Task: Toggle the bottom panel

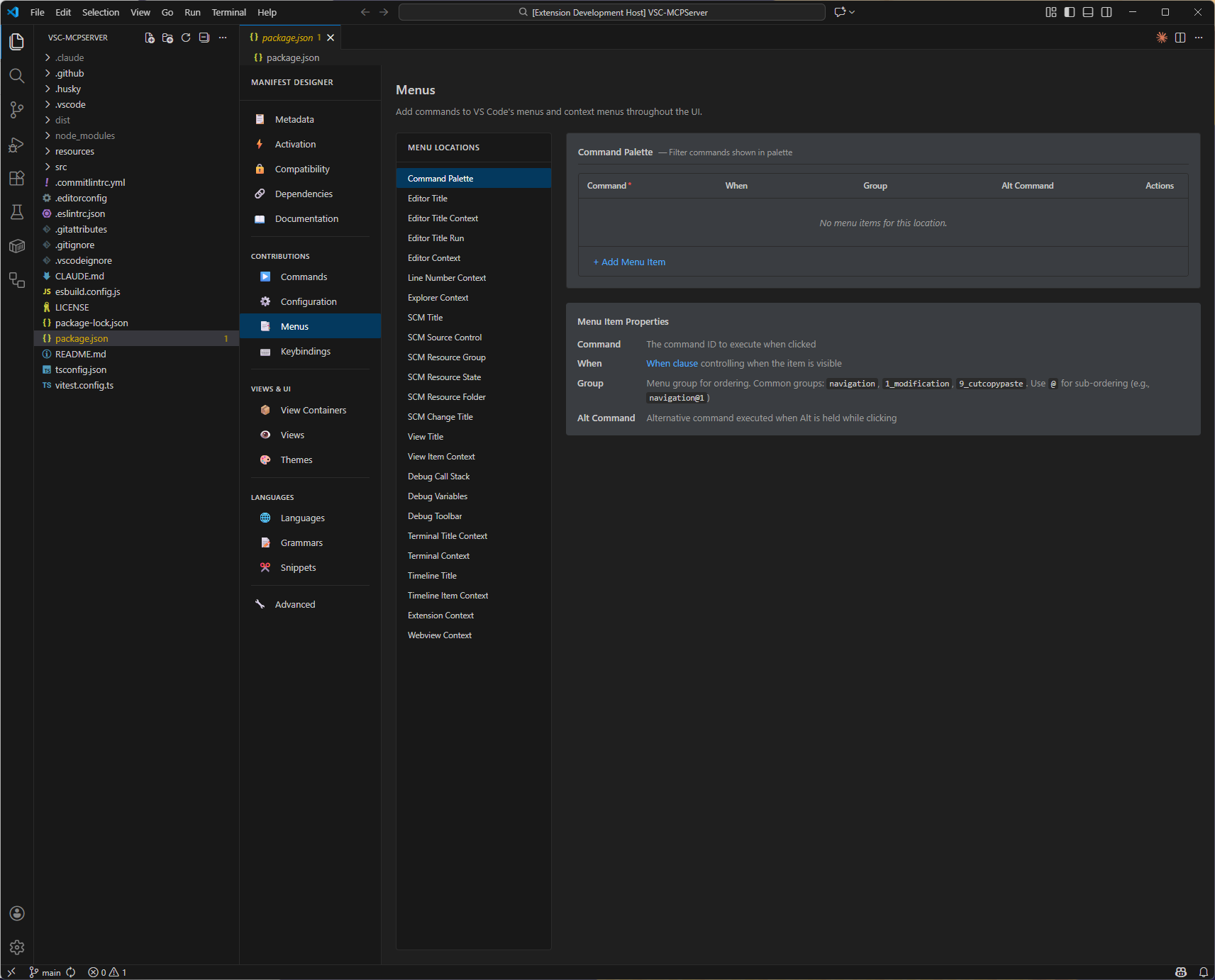Action: coord(1088,12)
